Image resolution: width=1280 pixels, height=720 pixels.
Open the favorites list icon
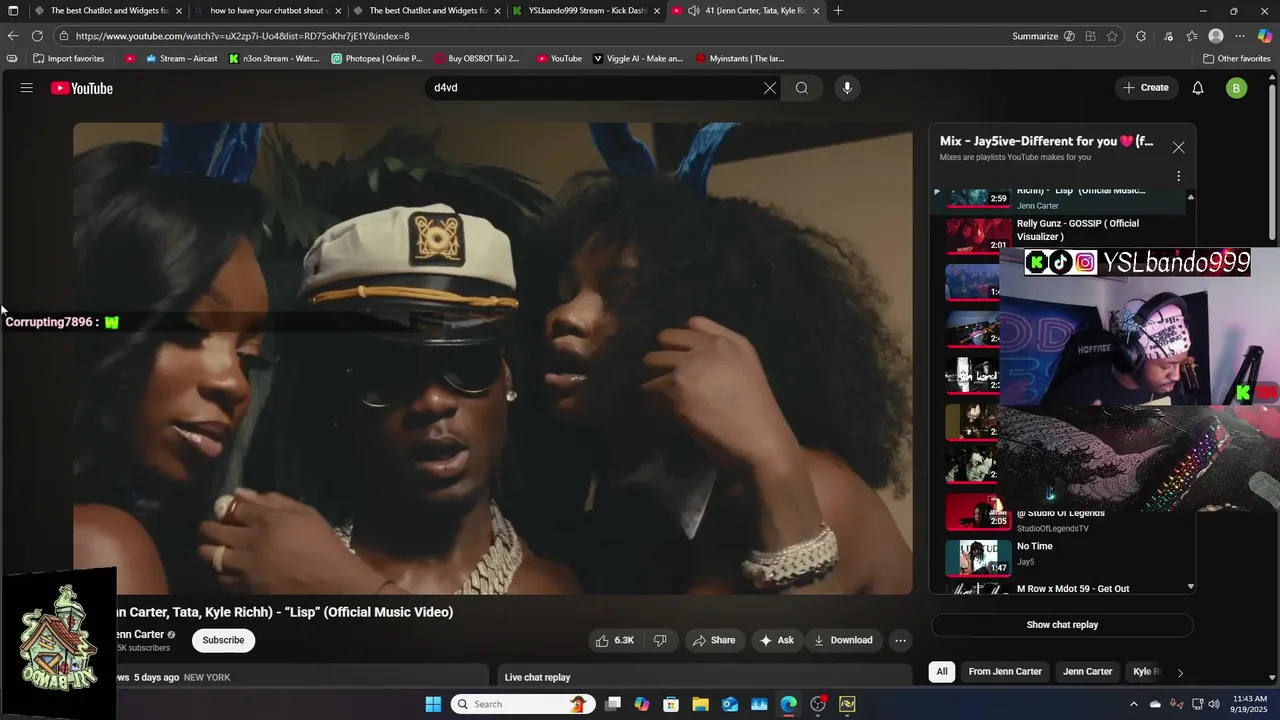pos(1192,36)
